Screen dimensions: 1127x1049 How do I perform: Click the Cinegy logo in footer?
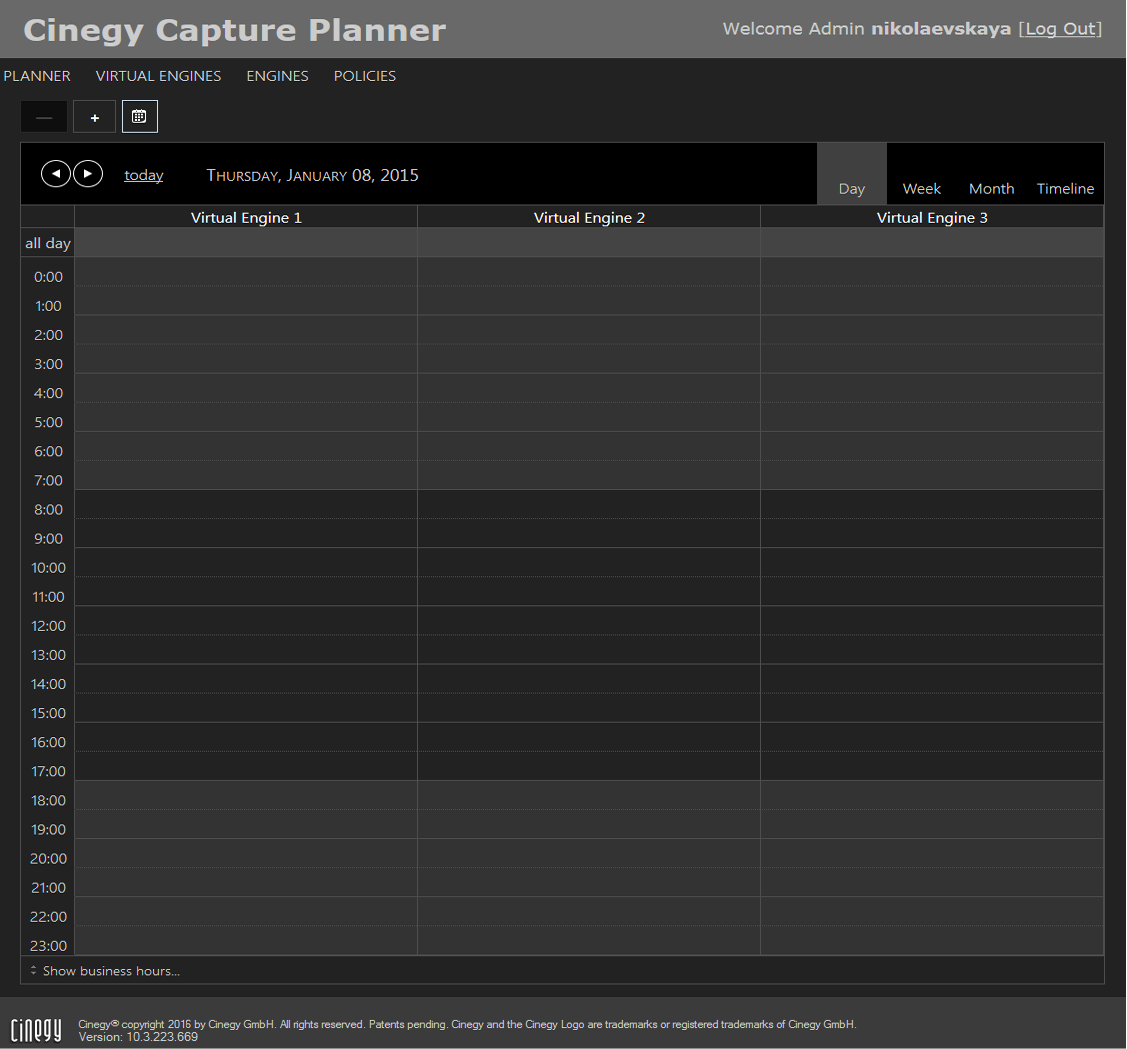[x=36, y=1030]
